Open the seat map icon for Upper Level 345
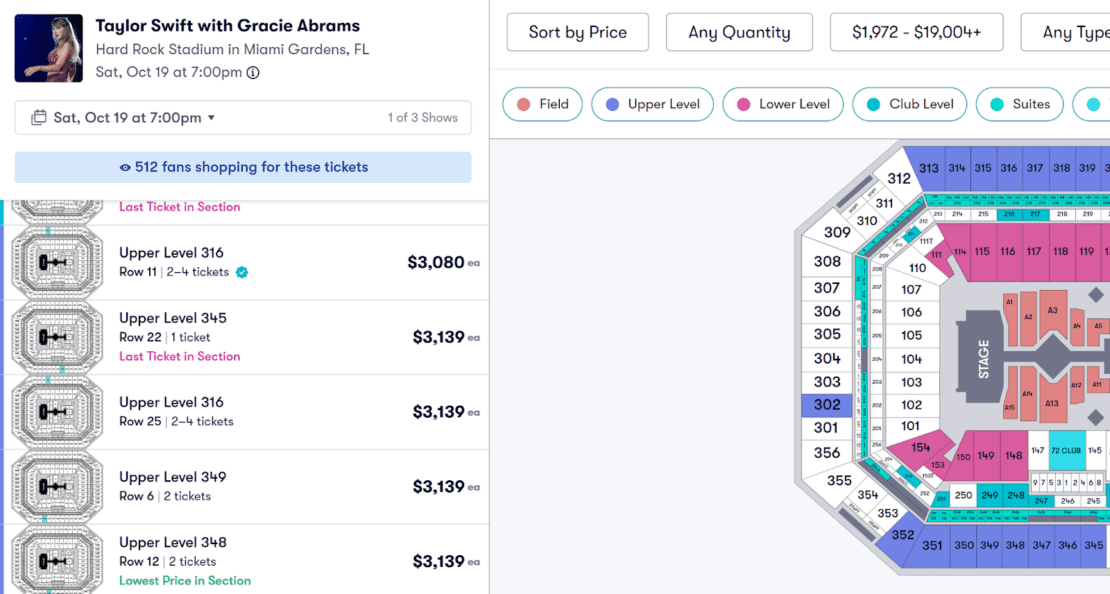Image resolution: width=1110 pixels, height=594 pixels. (x=56, y=336)
